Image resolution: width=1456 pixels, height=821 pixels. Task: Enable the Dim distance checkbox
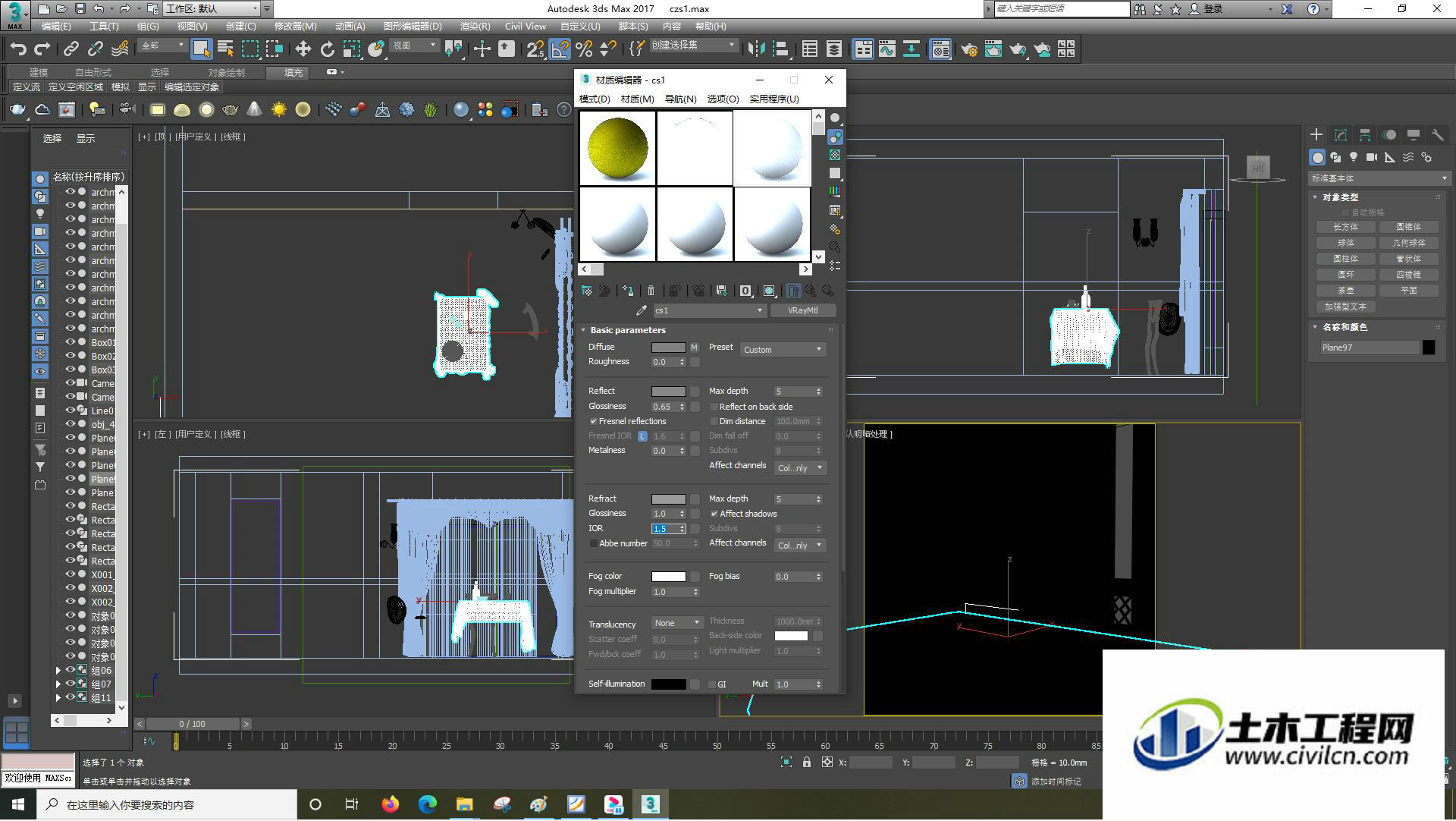[714, 422]
